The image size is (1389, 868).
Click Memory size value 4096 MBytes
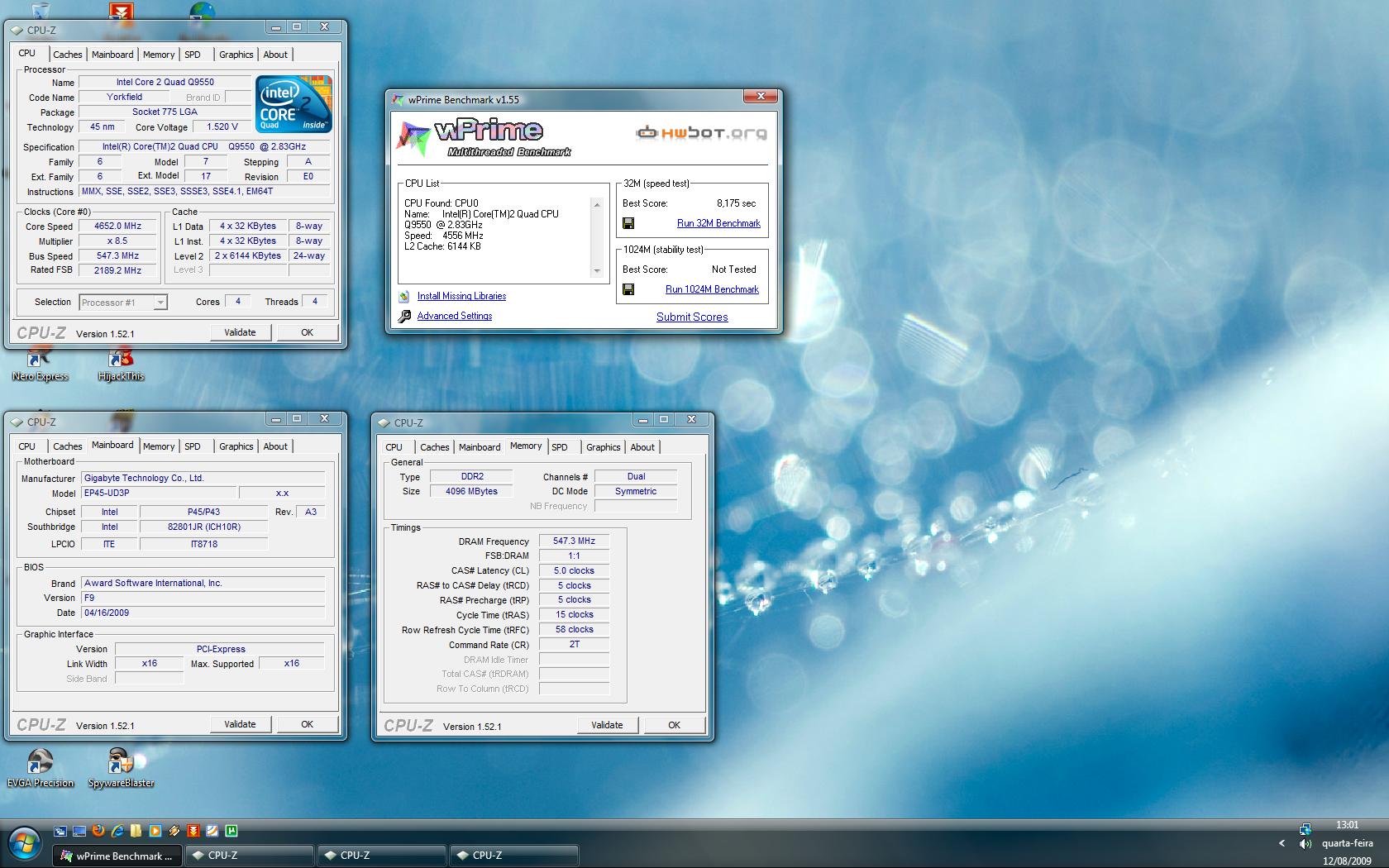(x=471, y=491)
